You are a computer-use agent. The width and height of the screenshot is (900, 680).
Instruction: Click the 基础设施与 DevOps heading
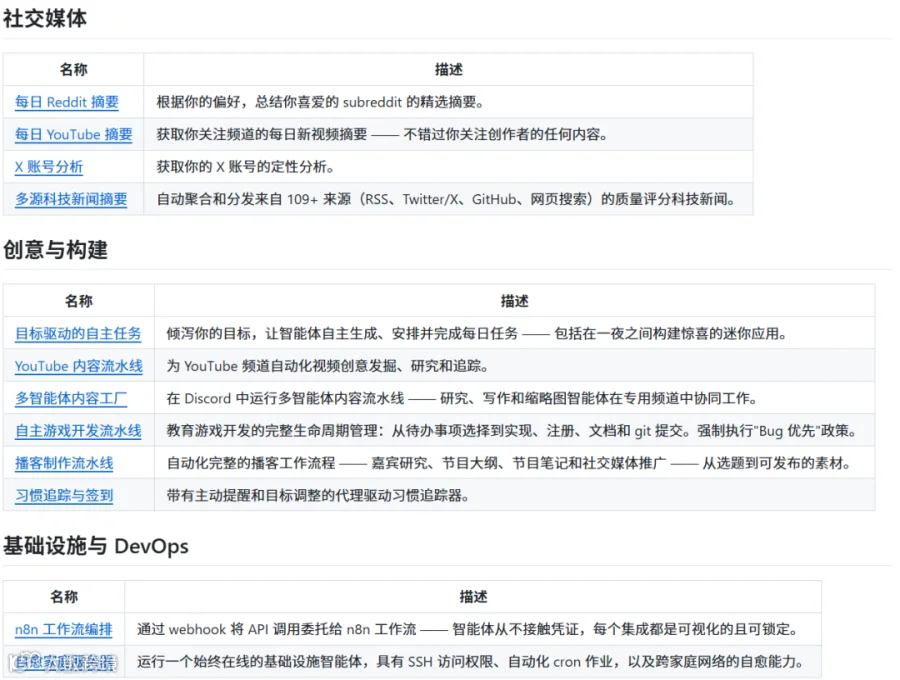tap(96, 546)
